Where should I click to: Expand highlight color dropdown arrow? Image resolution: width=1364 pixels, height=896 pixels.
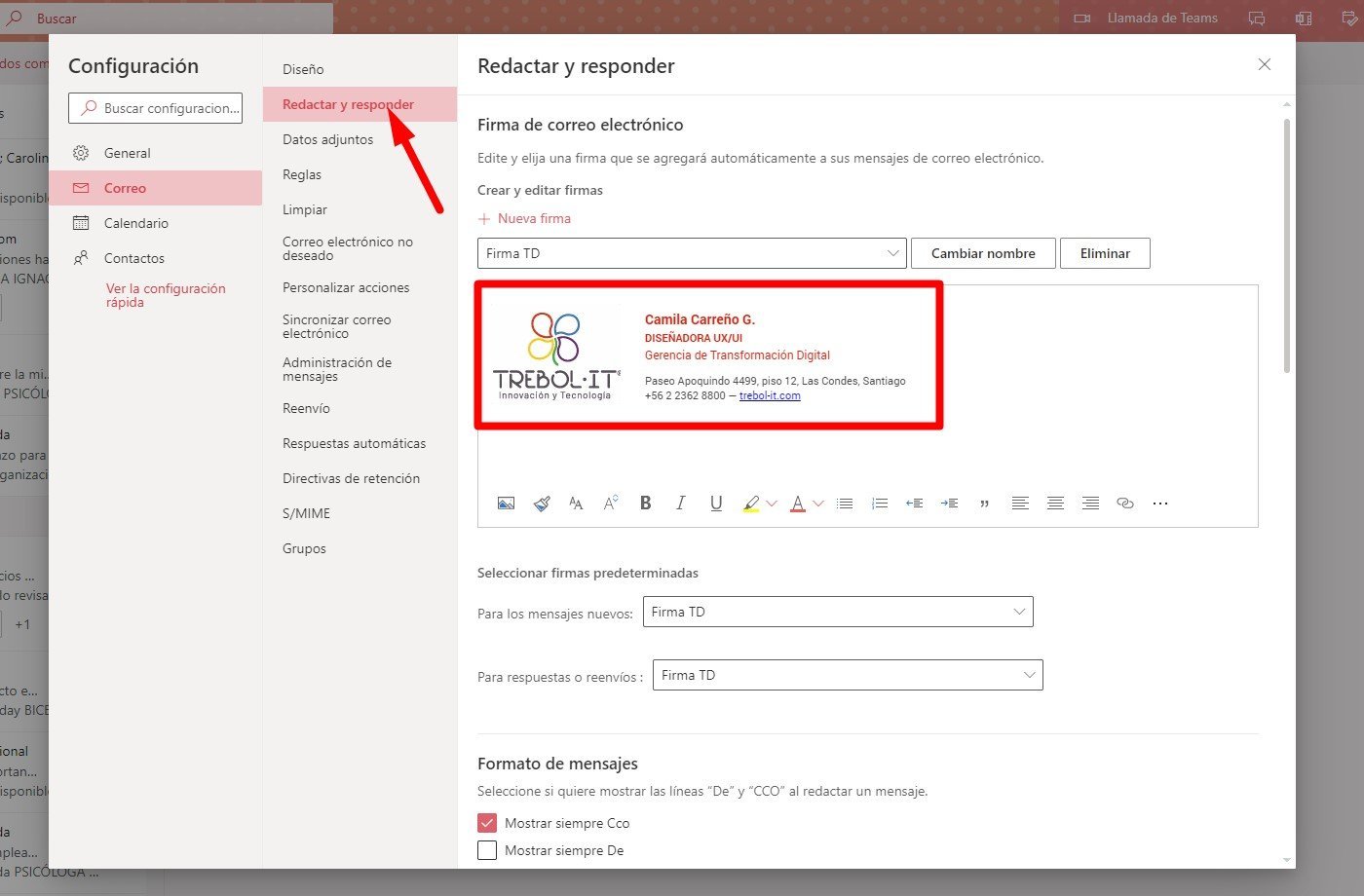pos(772,504)
